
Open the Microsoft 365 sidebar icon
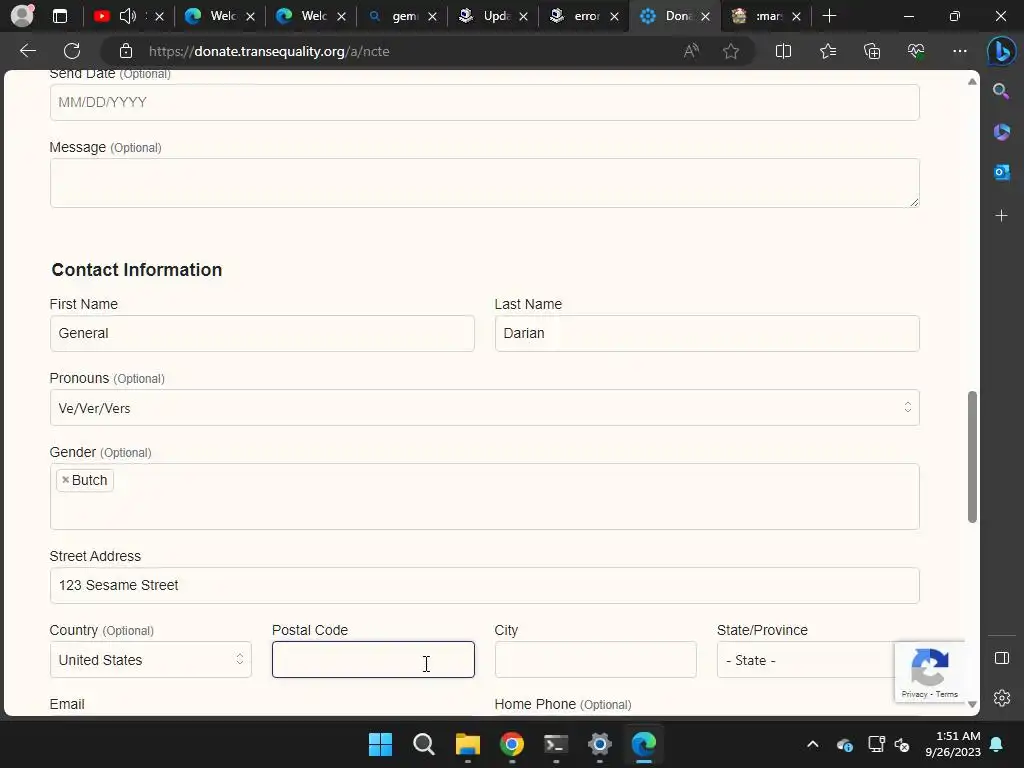point(1001,132)
